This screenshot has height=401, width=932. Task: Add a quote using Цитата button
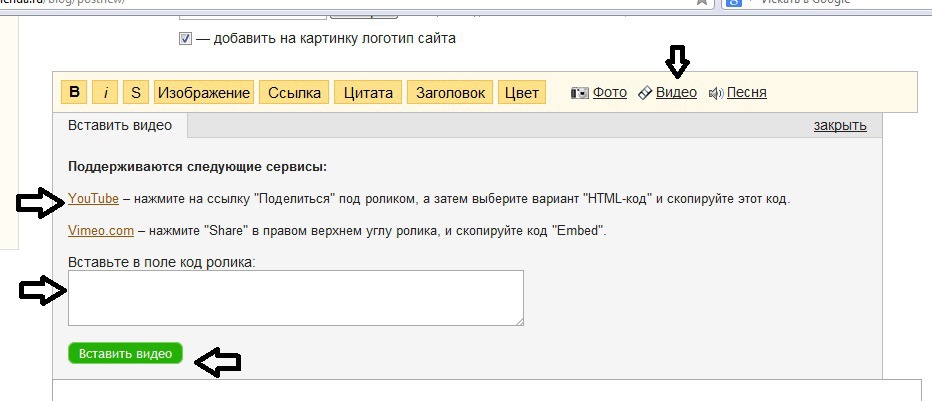[x=368, y=93]
